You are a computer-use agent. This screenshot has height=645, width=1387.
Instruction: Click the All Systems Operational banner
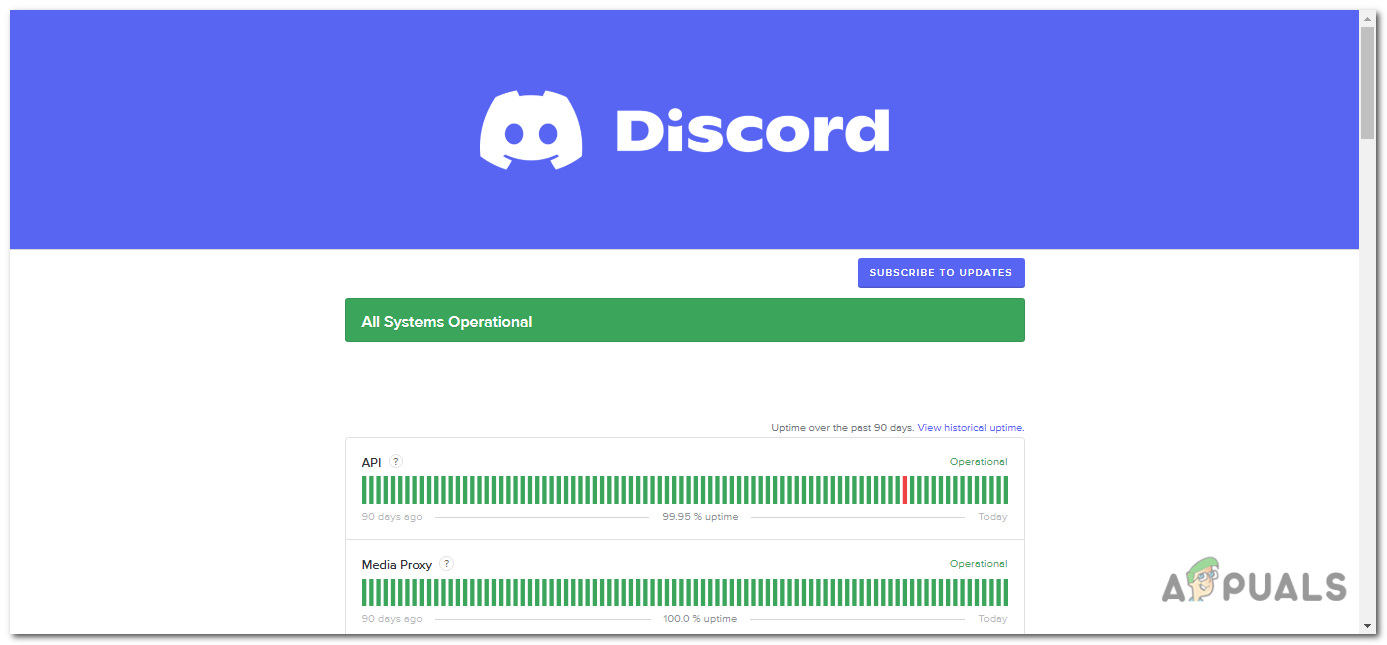coord(685,320)
